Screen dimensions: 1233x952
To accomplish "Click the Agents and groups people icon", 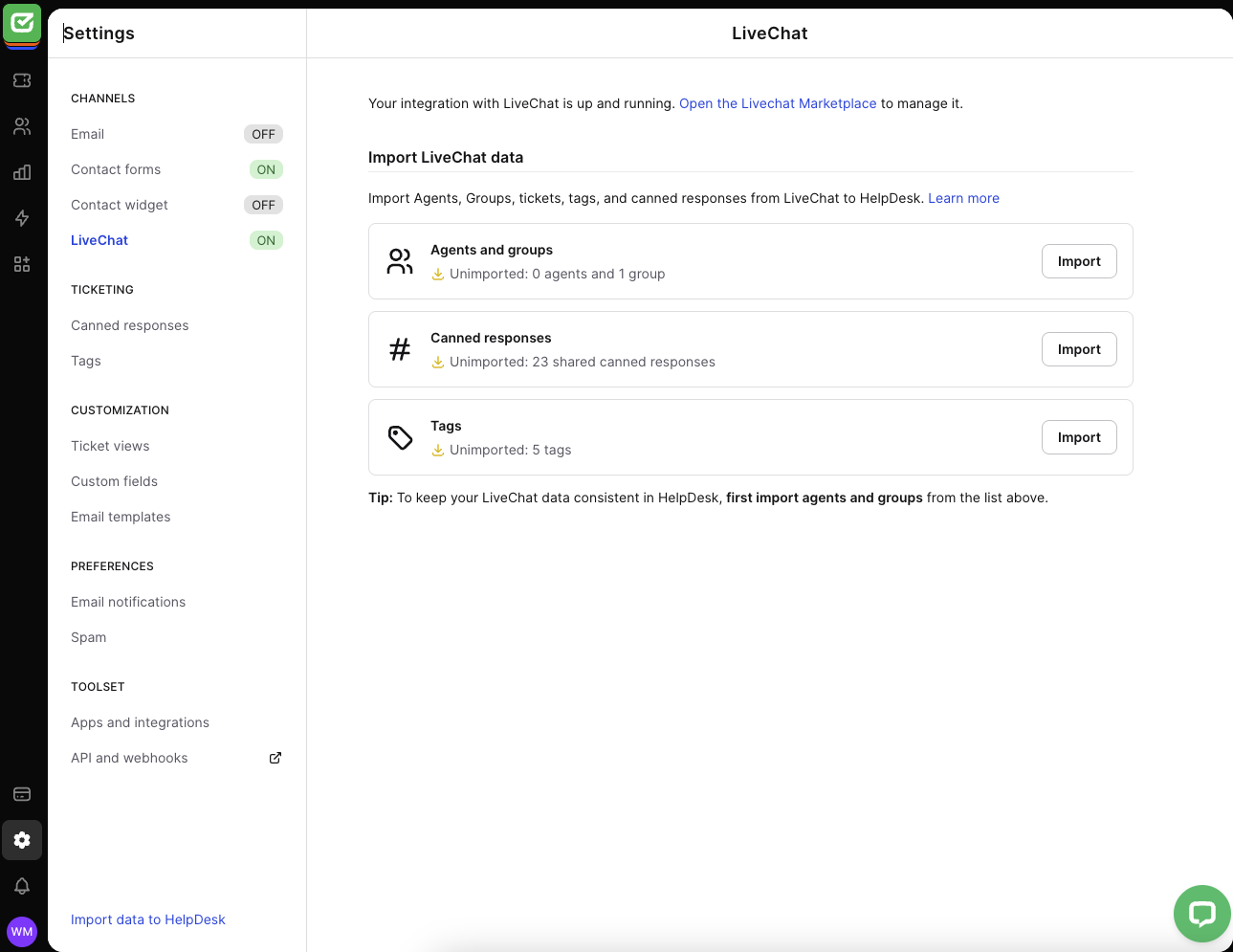I will [x=400, y=261].
